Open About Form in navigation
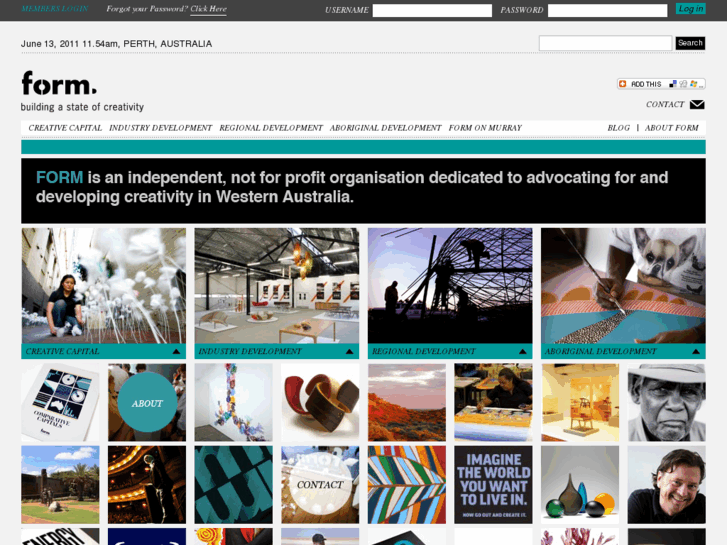The width and height of the screenshot is (727, 545). pos(671,128)
